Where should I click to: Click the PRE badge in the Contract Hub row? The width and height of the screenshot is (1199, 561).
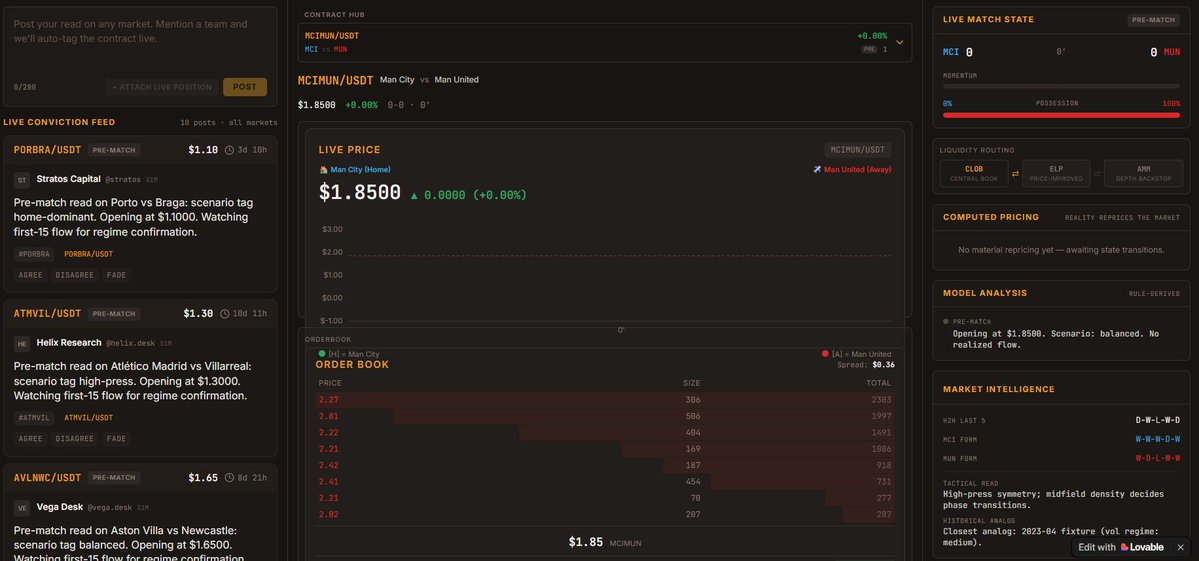pos(869,49)
